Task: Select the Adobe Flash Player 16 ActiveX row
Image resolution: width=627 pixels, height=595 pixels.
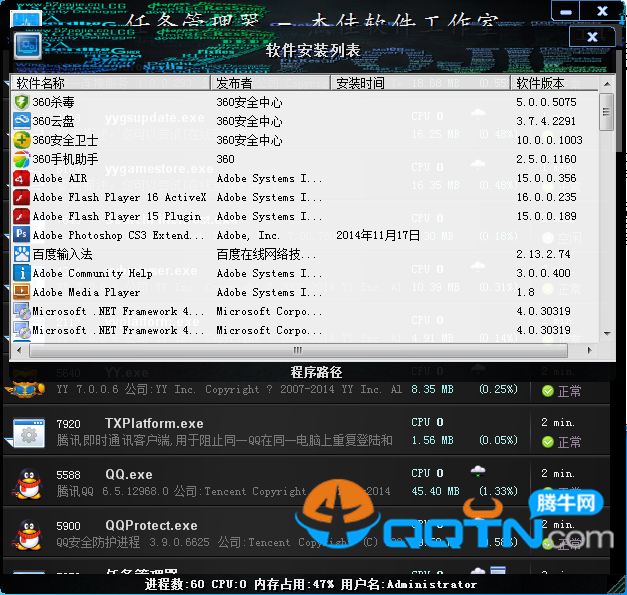Action: 119,197
